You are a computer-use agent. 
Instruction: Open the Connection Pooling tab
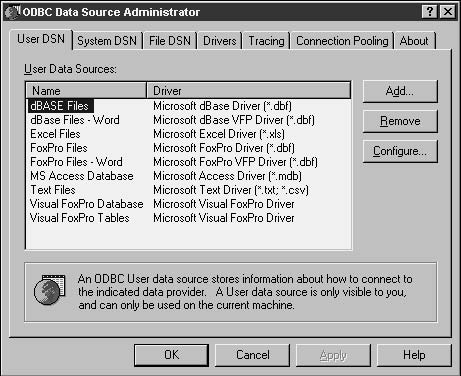pyautogui.click(x=342, y=41)
